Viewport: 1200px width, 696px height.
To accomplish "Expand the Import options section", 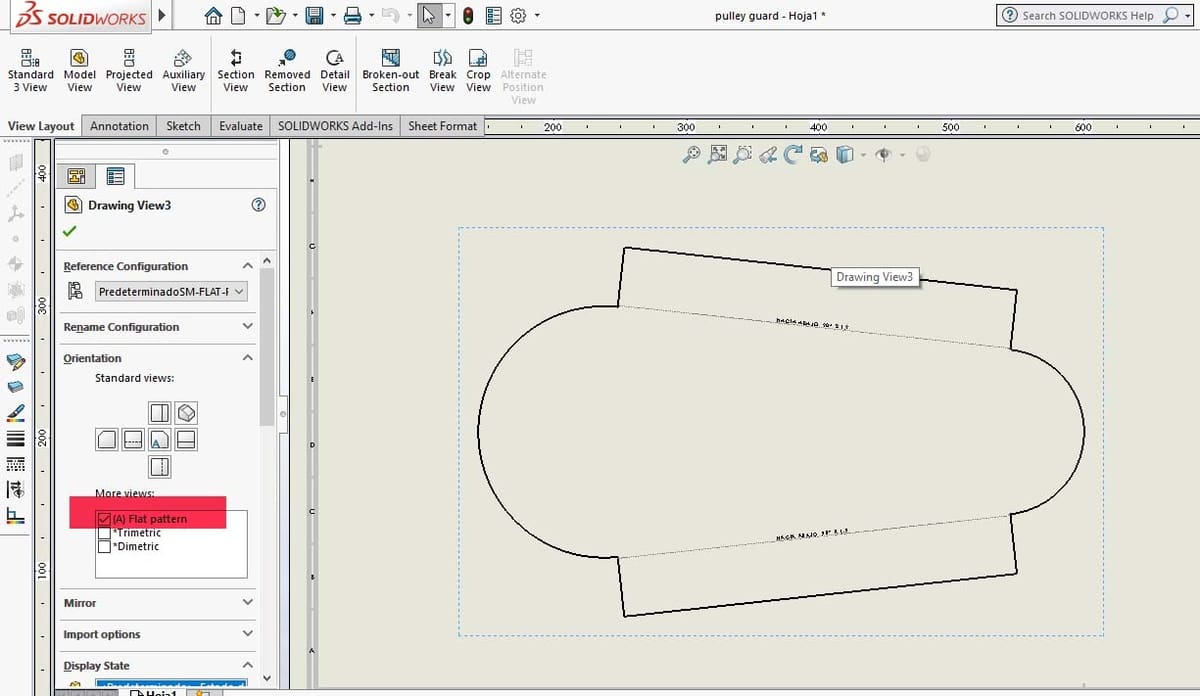I will pos(248,633).
